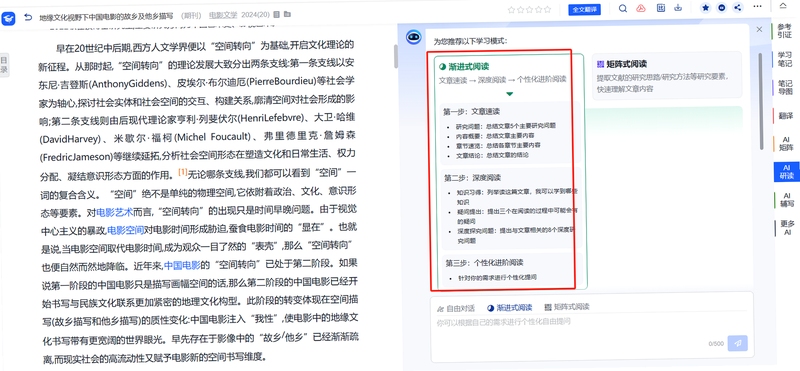This screenshot has height=371, width=800.
Task: Click the (期刊) label in header
Action: tap(191, 15)
